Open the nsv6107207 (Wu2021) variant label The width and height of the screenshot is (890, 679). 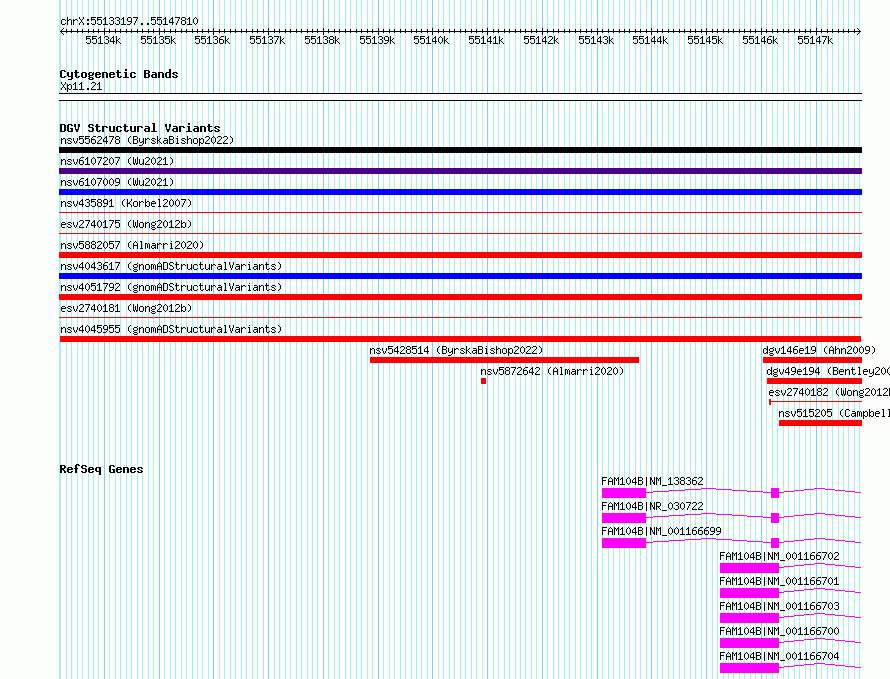click(117, 161)
